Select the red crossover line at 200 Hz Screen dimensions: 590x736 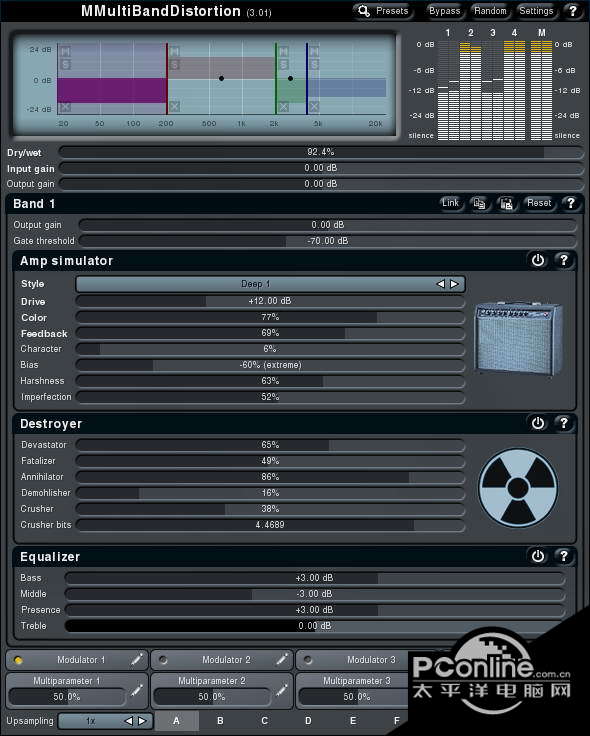[x=167, y=79]
